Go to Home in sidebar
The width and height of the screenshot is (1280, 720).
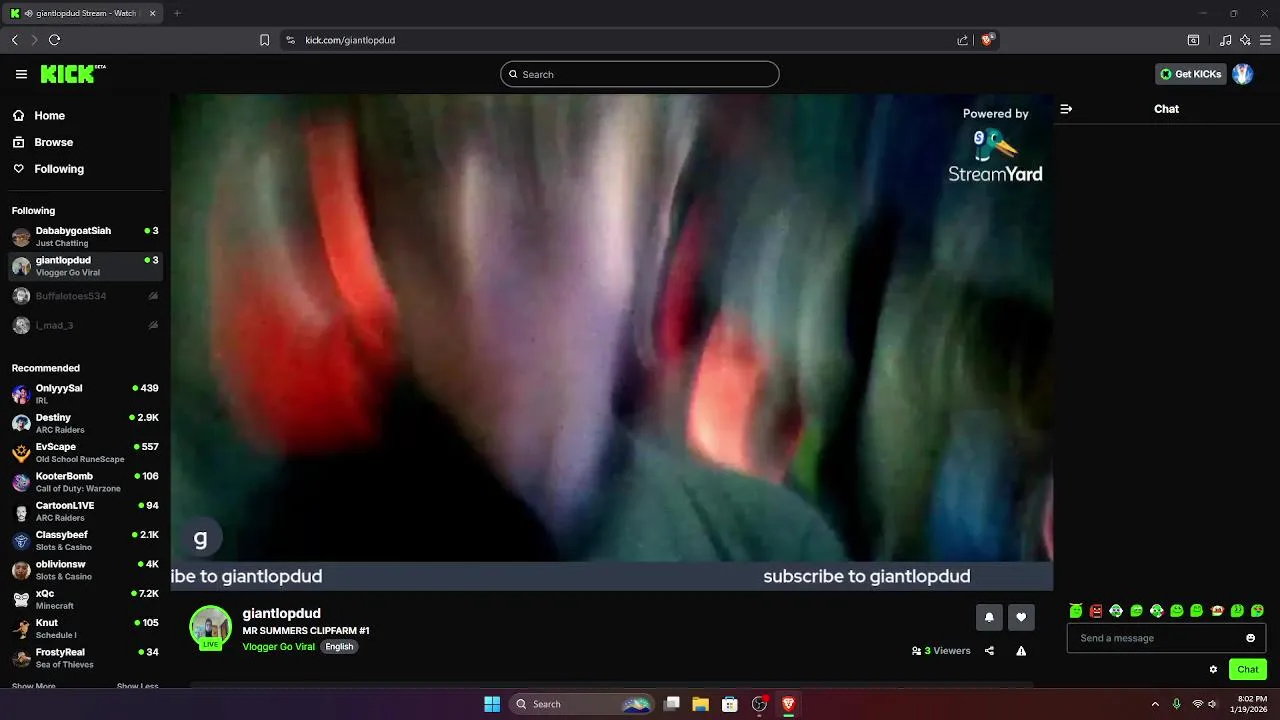tap(85, 115)
